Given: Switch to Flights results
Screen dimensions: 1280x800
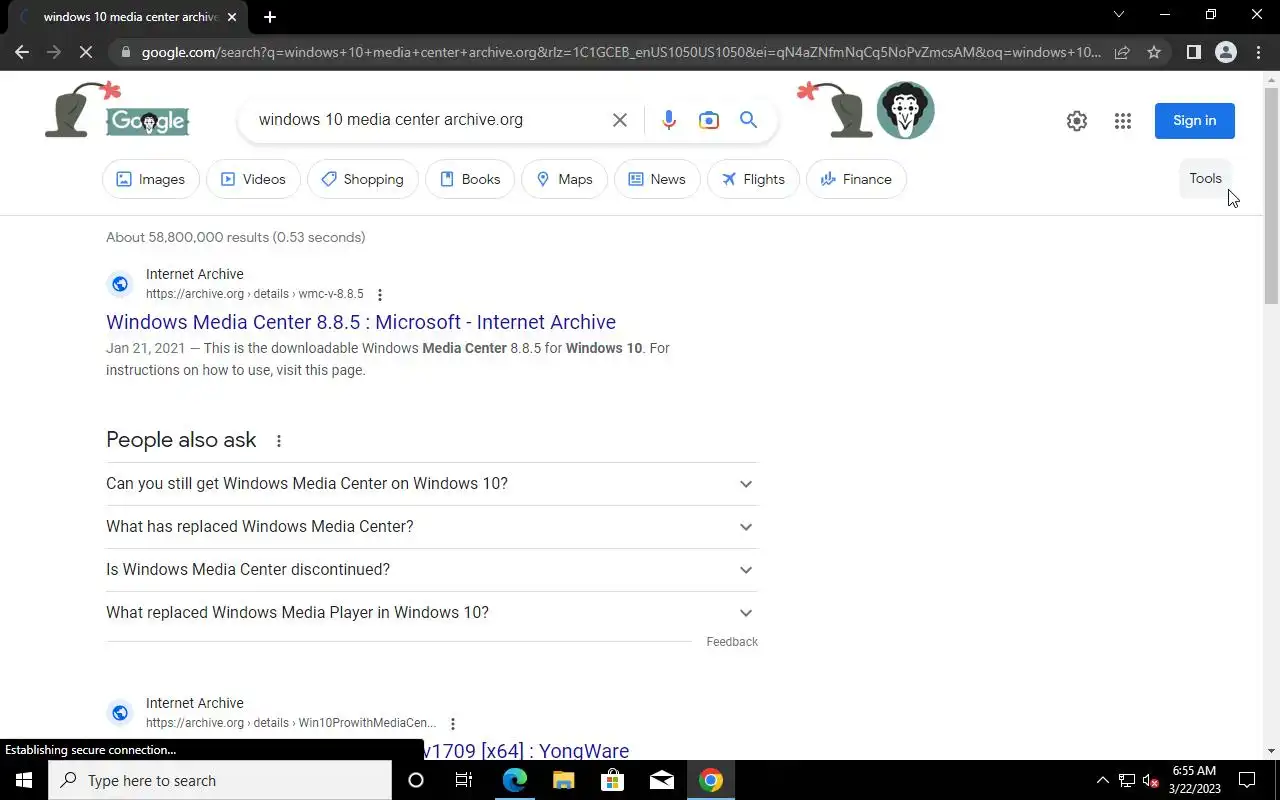Looking at the screenshot, I should coord(753,179).
